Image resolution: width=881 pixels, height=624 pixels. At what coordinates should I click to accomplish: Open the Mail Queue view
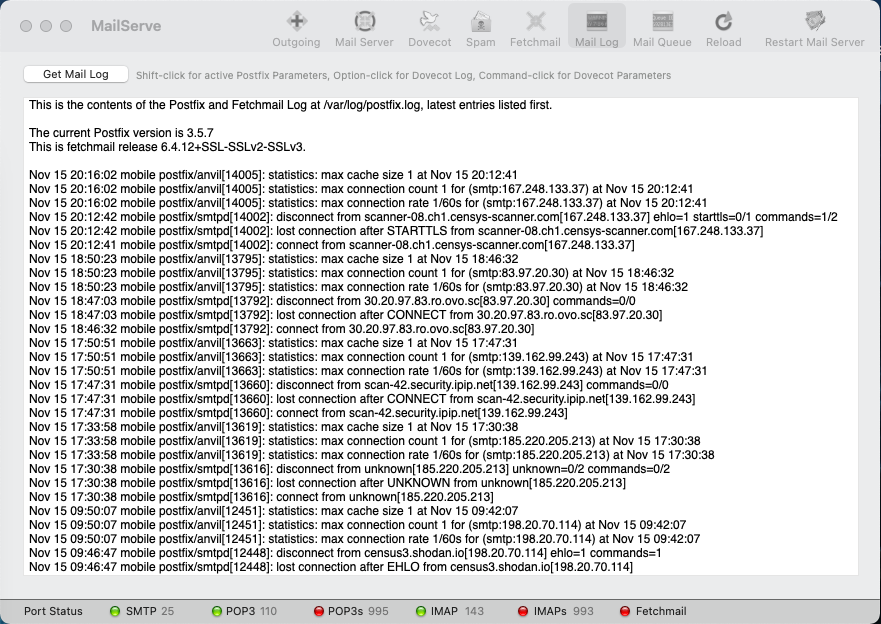(x=662, y=28)
